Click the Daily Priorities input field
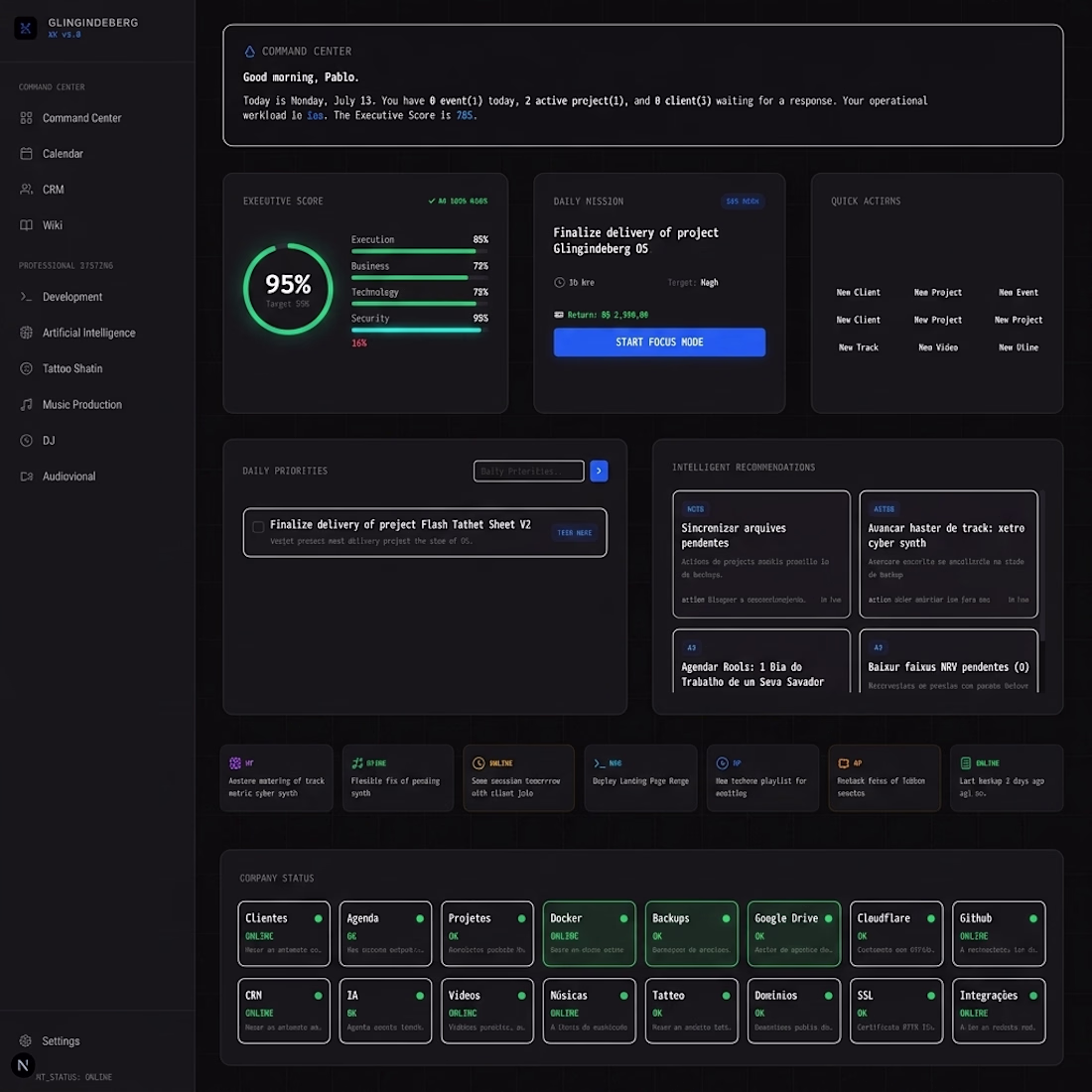Screen dimensions: 1092x1092 pos(528,472)
